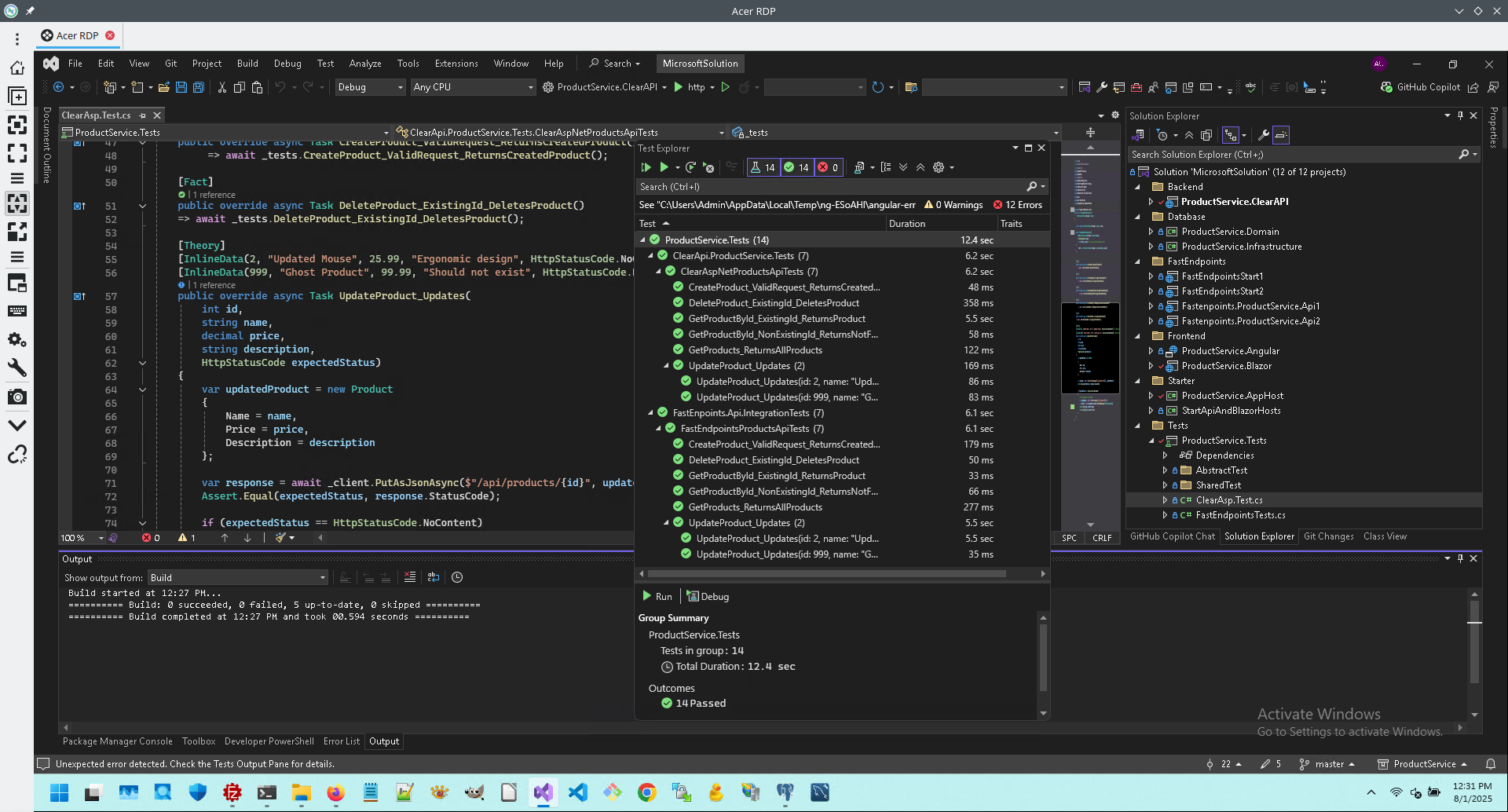
Task: Open the Extensions menu
Action: pyautogui.click(x=456, y=64)
